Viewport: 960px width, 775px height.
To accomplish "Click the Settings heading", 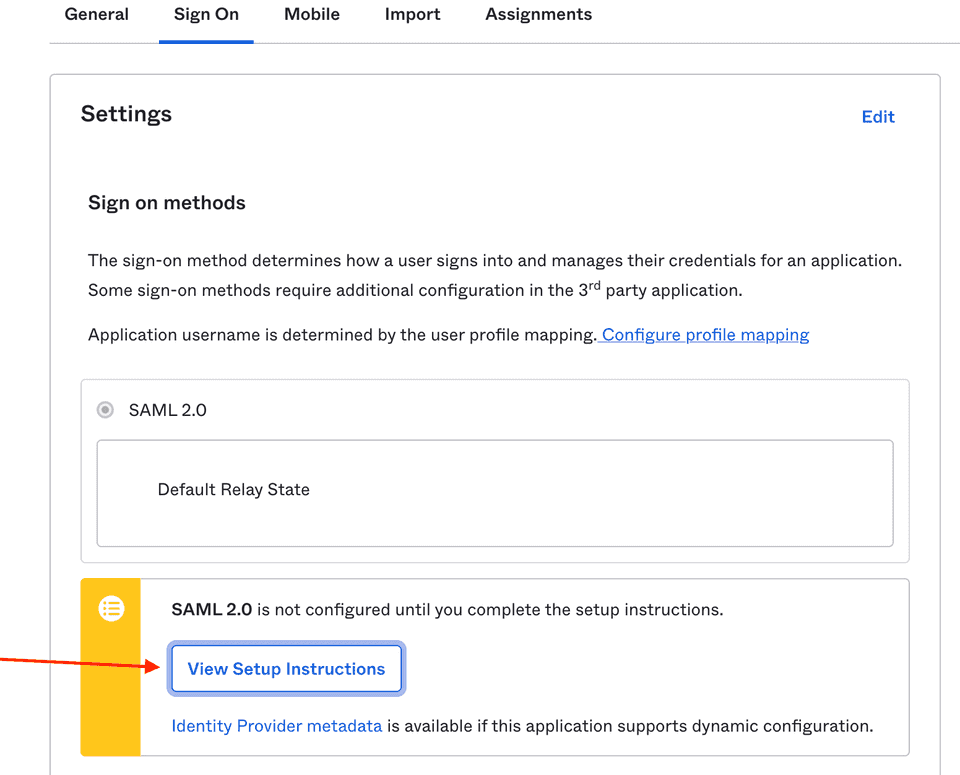I will 126,114.
